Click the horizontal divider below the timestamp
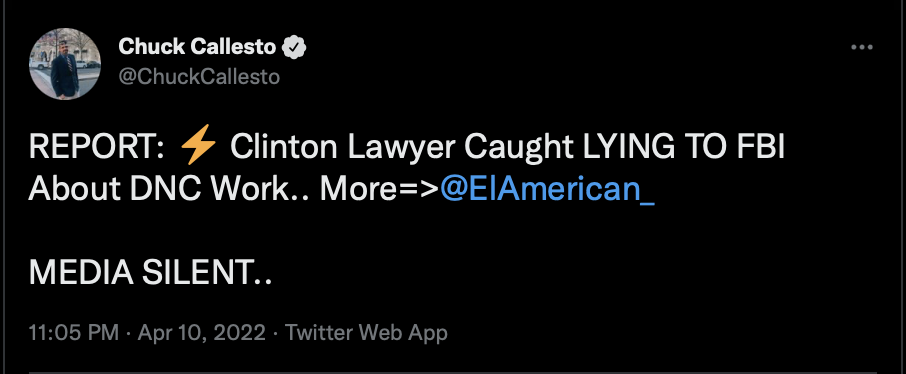 pos(453,372)
